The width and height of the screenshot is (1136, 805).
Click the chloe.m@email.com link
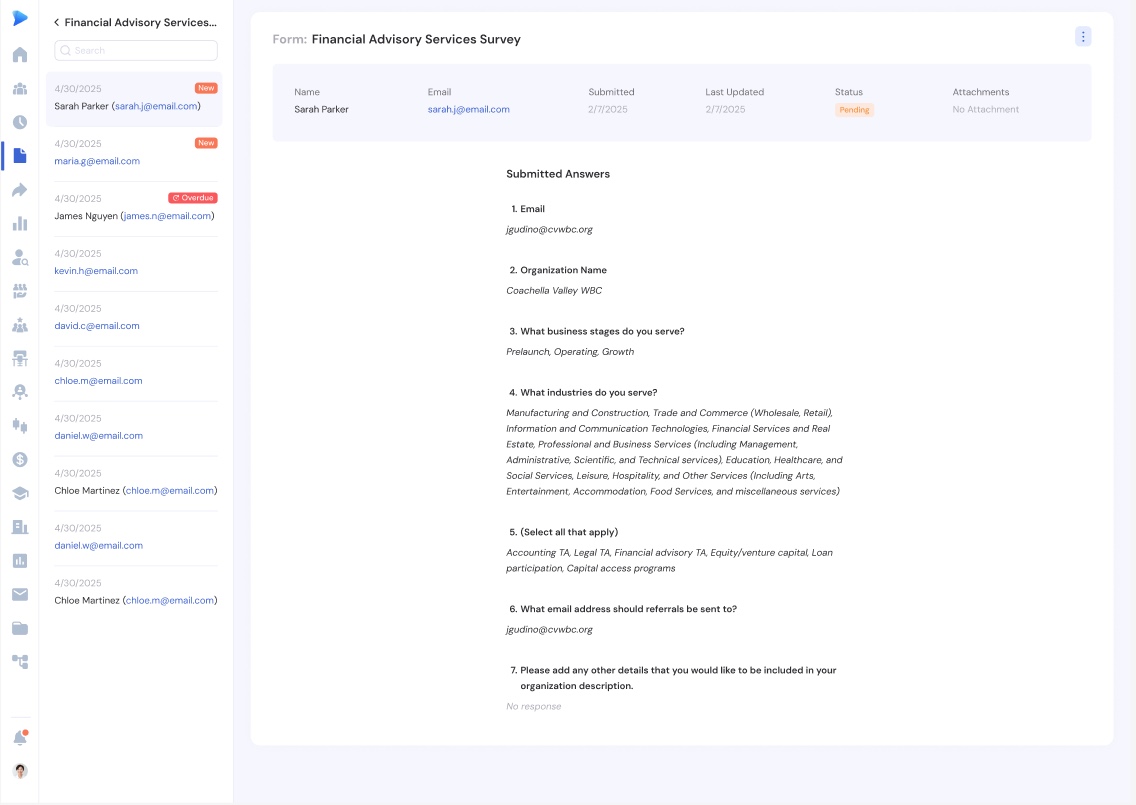pyautogui.click(x=97, y=380)
